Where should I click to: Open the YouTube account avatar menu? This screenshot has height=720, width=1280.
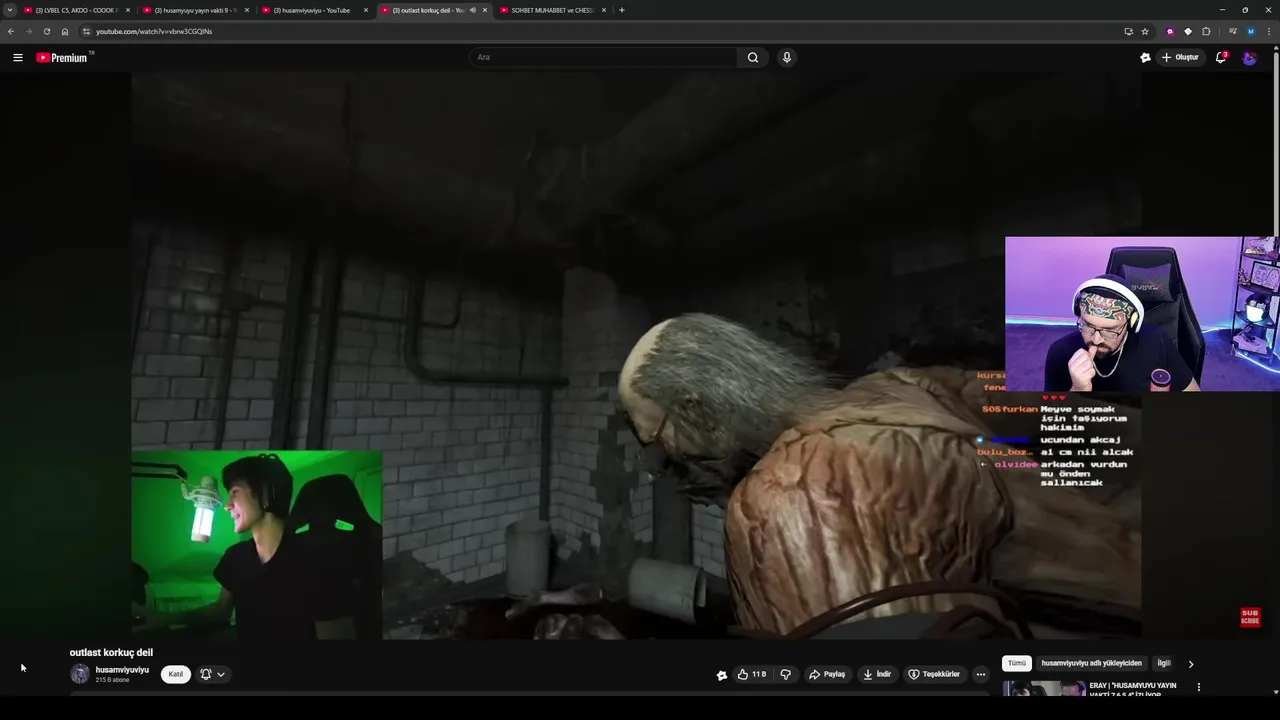[1249, 57]
